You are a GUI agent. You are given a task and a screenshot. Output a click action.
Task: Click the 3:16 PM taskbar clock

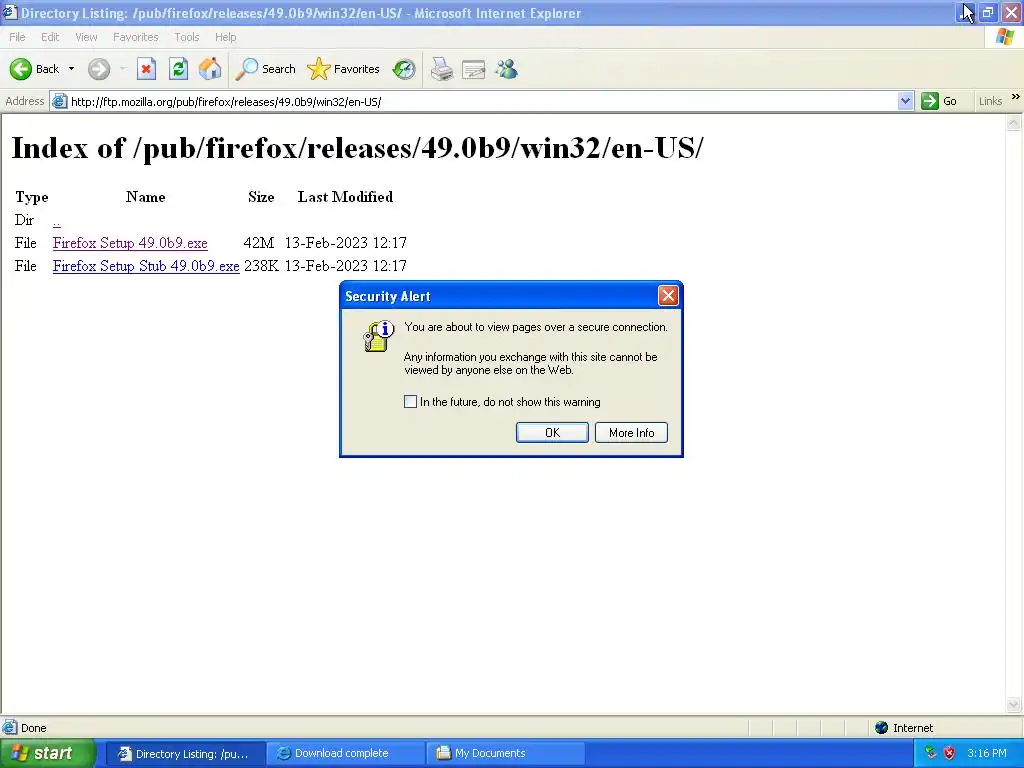point(987,753)
